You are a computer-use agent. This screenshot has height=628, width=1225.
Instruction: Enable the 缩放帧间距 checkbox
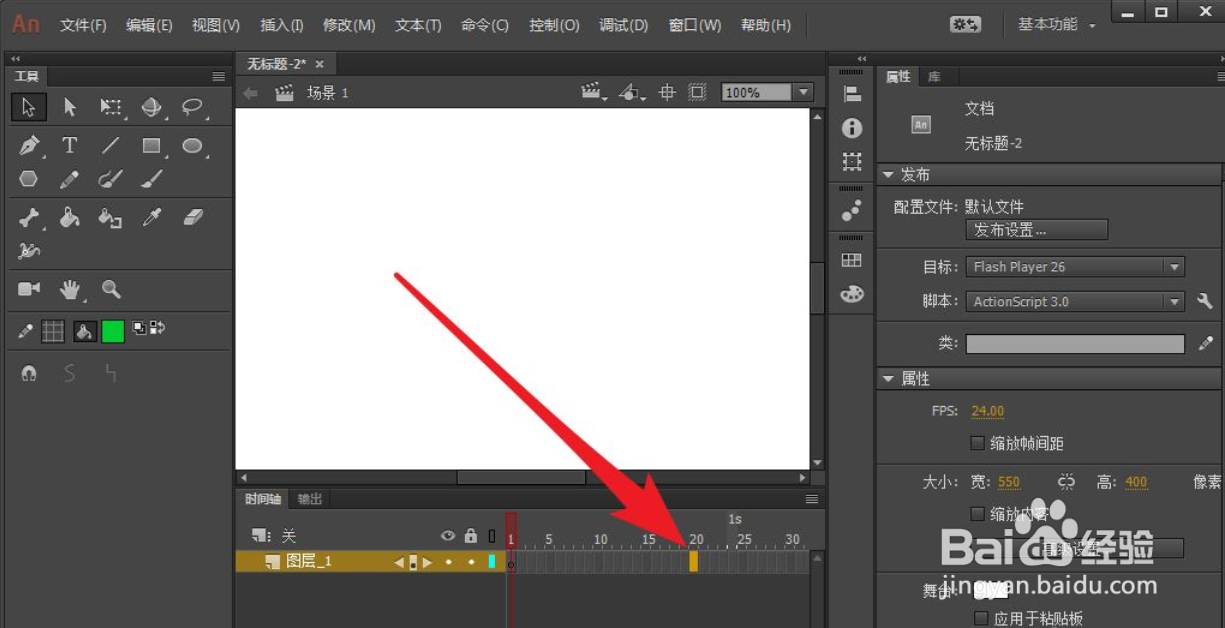tap(978, 443)
